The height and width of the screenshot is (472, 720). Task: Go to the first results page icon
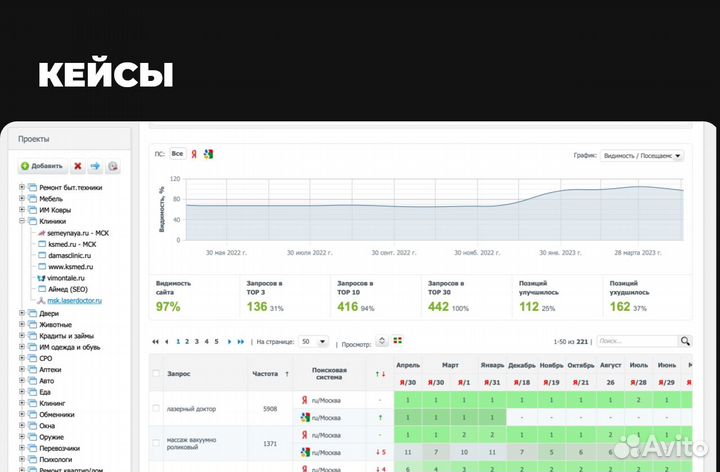[155, 341]
